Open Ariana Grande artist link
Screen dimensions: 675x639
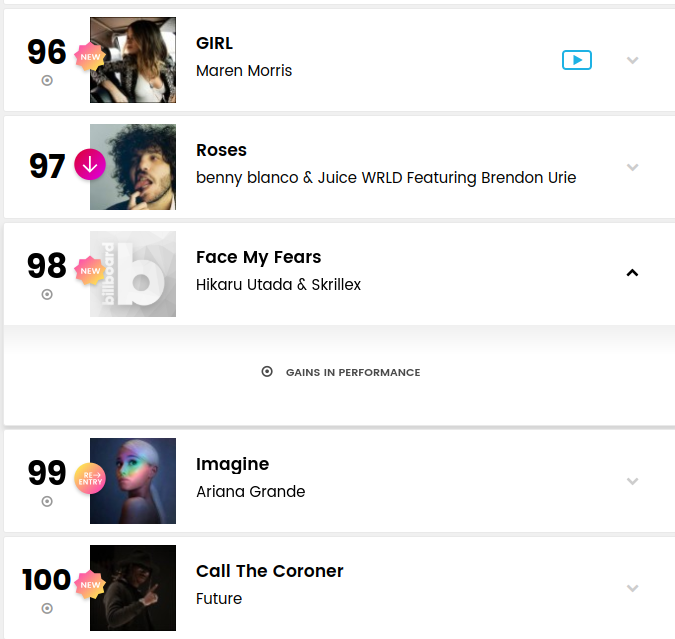pos(251,491)
